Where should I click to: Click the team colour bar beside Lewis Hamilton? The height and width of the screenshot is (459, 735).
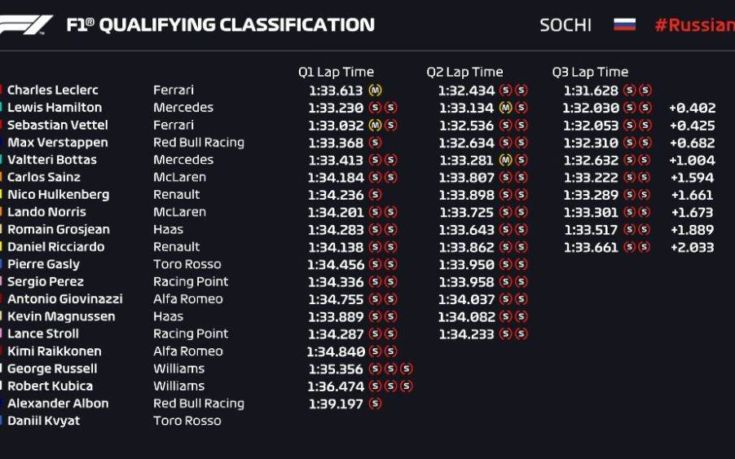point(2,108)
